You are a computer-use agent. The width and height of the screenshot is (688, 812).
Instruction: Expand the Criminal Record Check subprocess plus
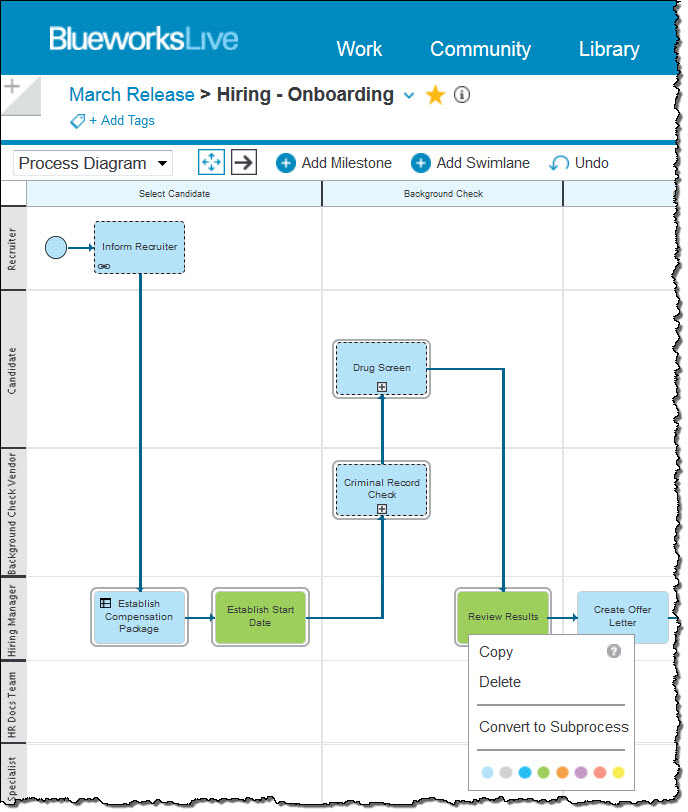[x=382, y=509]
